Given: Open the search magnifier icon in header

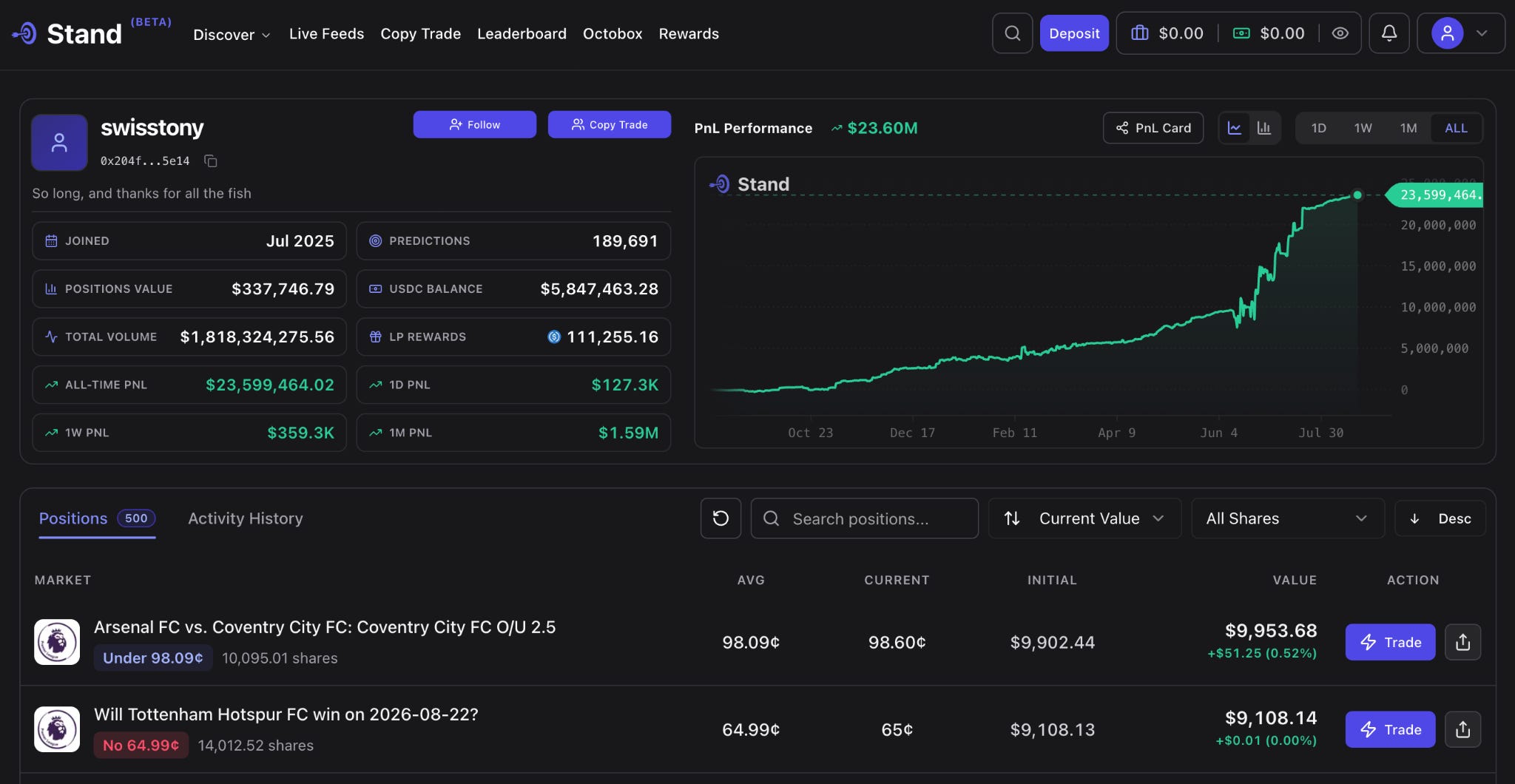Looking at the screenshot, I should [1012, 33].
